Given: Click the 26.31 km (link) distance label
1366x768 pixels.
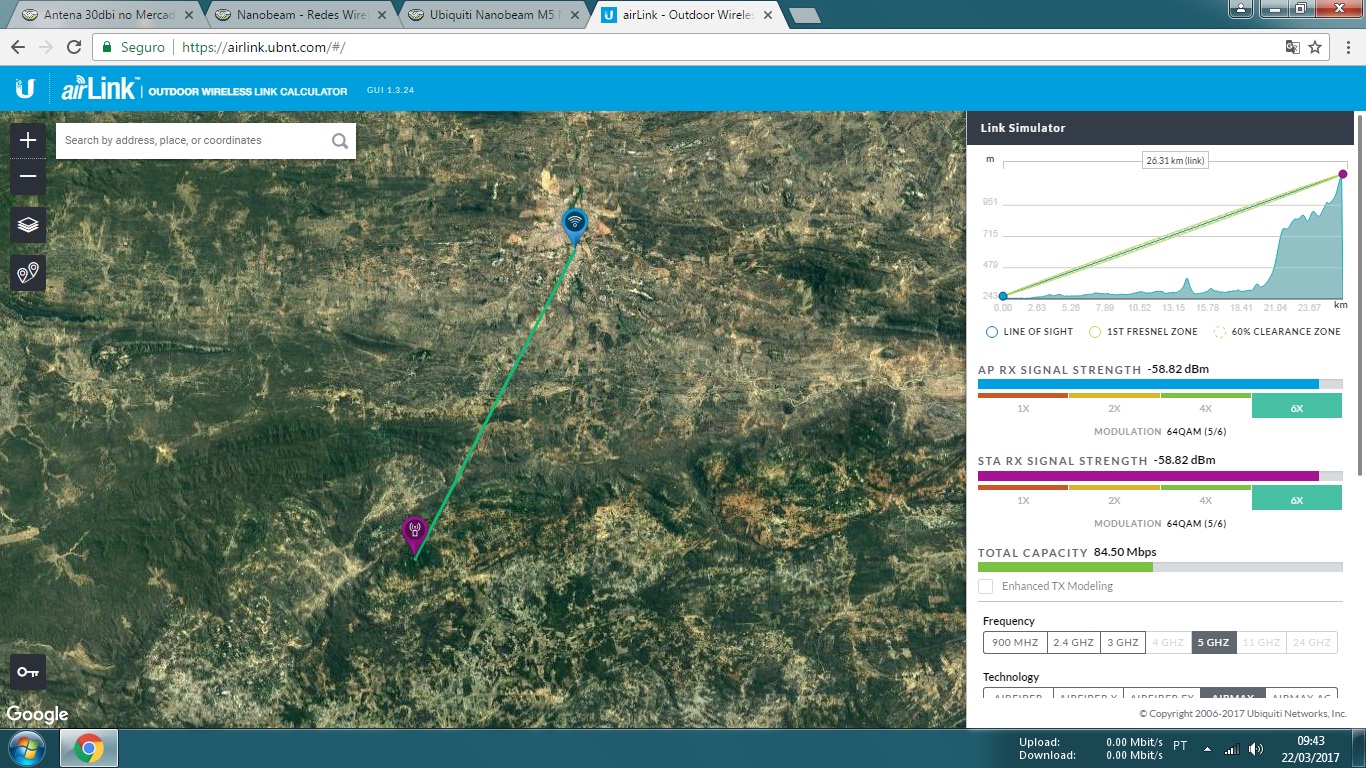Looking at the screenshot, I should tap(1175, 160).
